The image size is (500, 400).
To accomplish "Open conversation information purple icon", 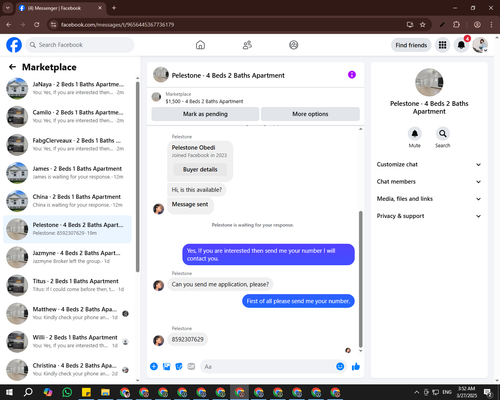I will click(x=352, y=75).
